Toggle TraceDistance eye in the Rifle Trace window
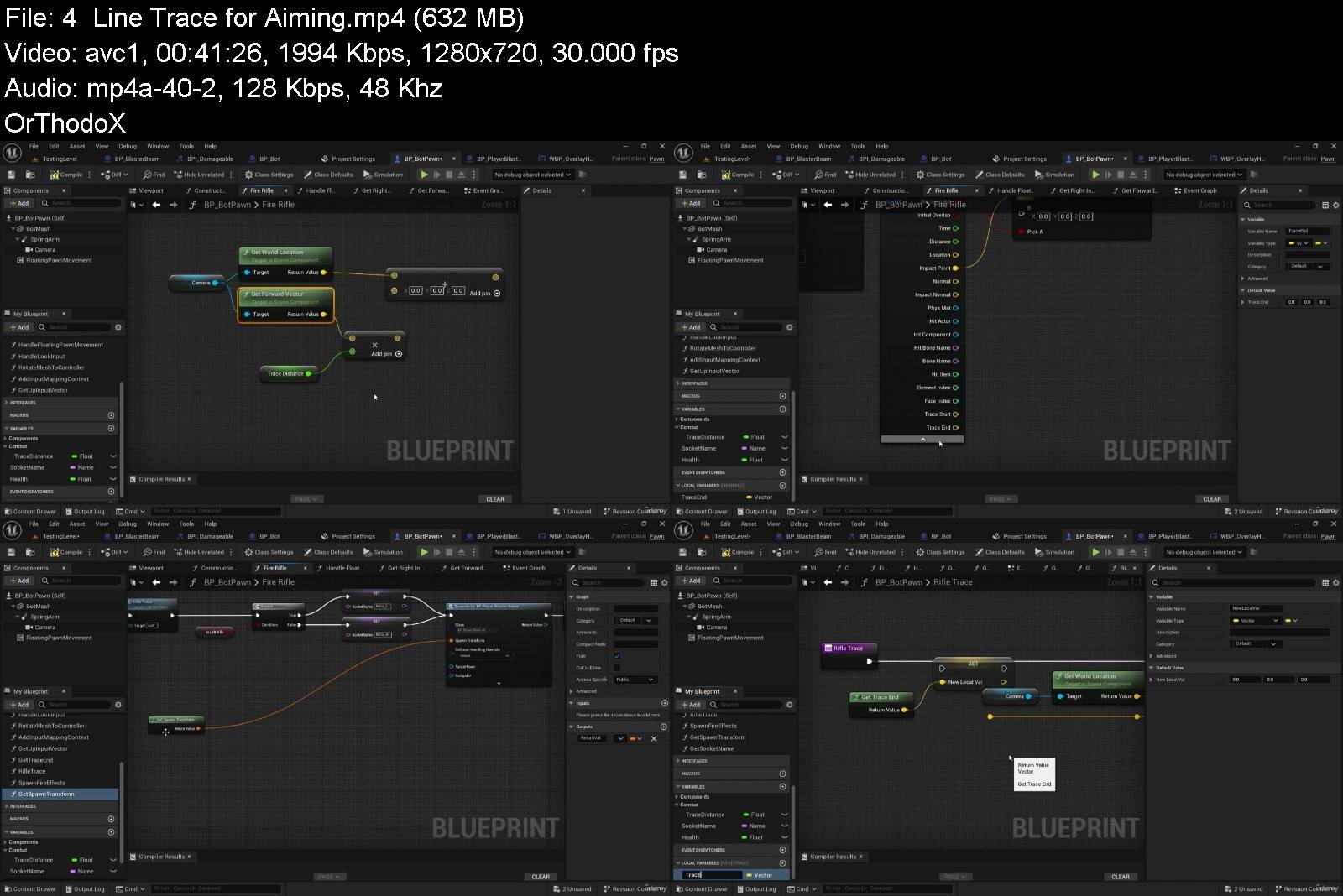This screenshot has width=1343, height=896. [784, 815]
